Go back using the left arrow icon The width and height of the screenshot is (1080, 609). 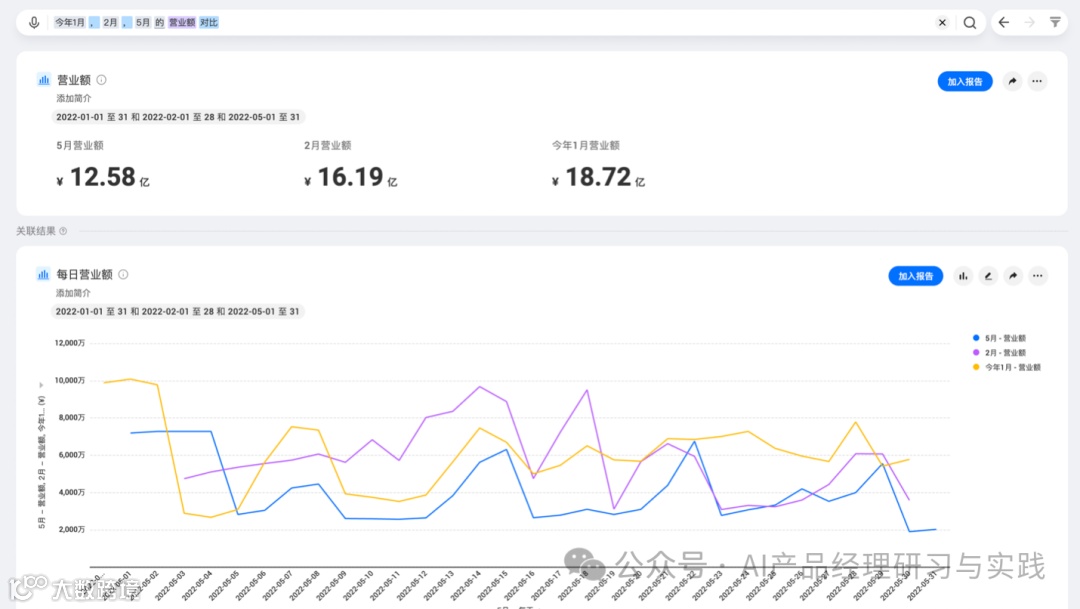(x=1004, y=23)
